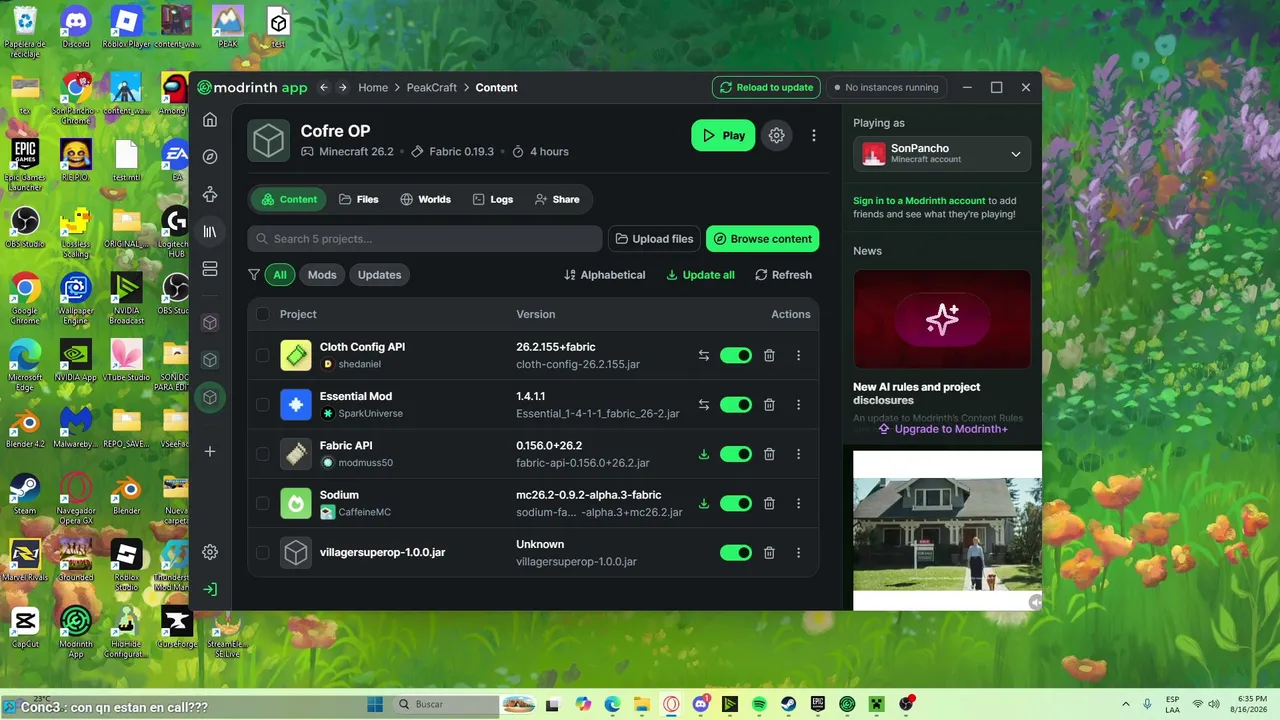The image size is (1280, 720).
Task: Filter content by Mods
Action: [322, 275]
